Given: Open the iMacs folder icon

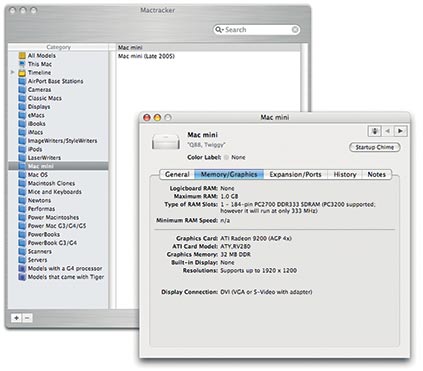Looking at the screenshot, I should tap(22, 132).
